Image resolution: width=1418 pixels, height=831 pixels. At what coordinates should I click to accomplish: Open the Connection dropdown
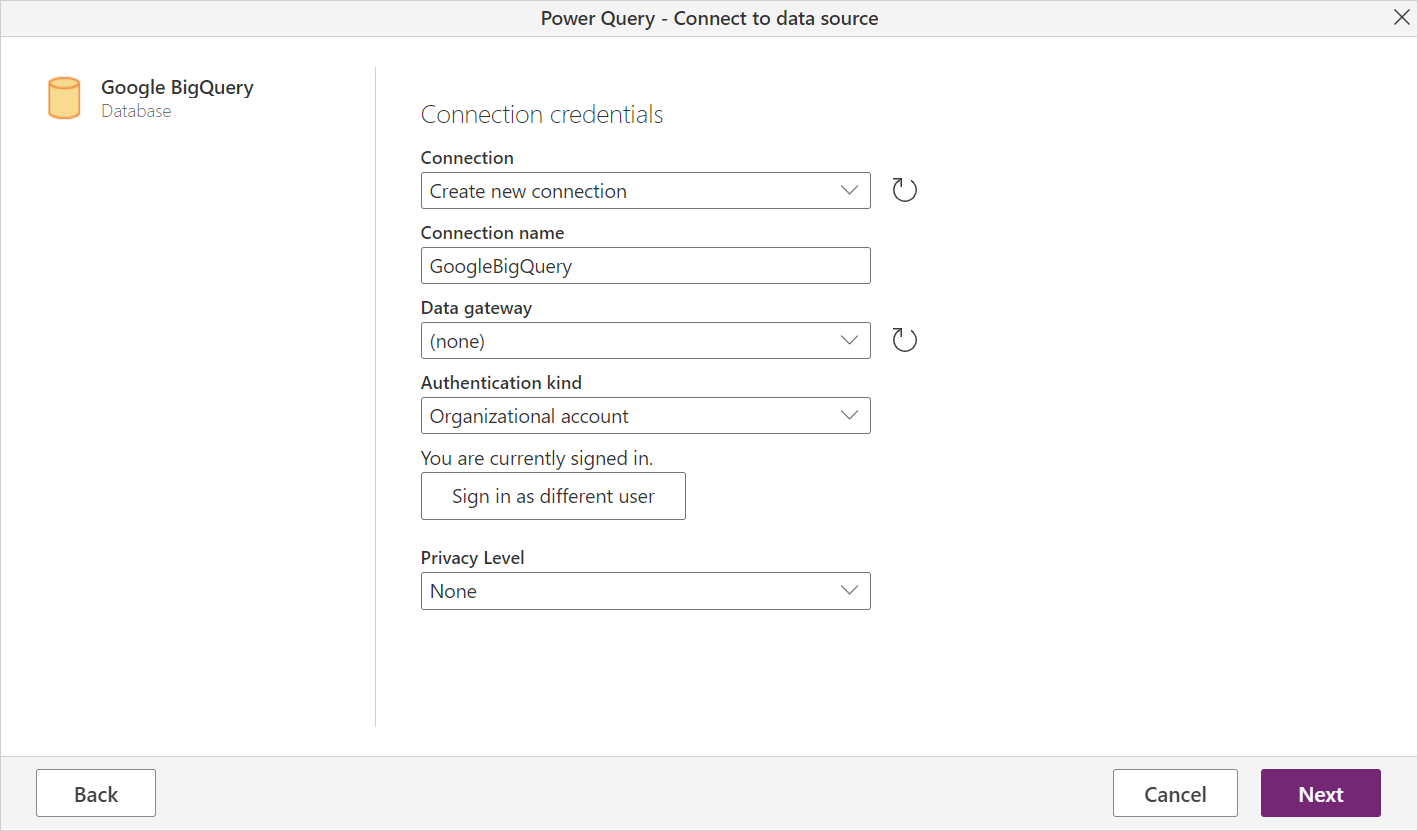coord(646,191)
